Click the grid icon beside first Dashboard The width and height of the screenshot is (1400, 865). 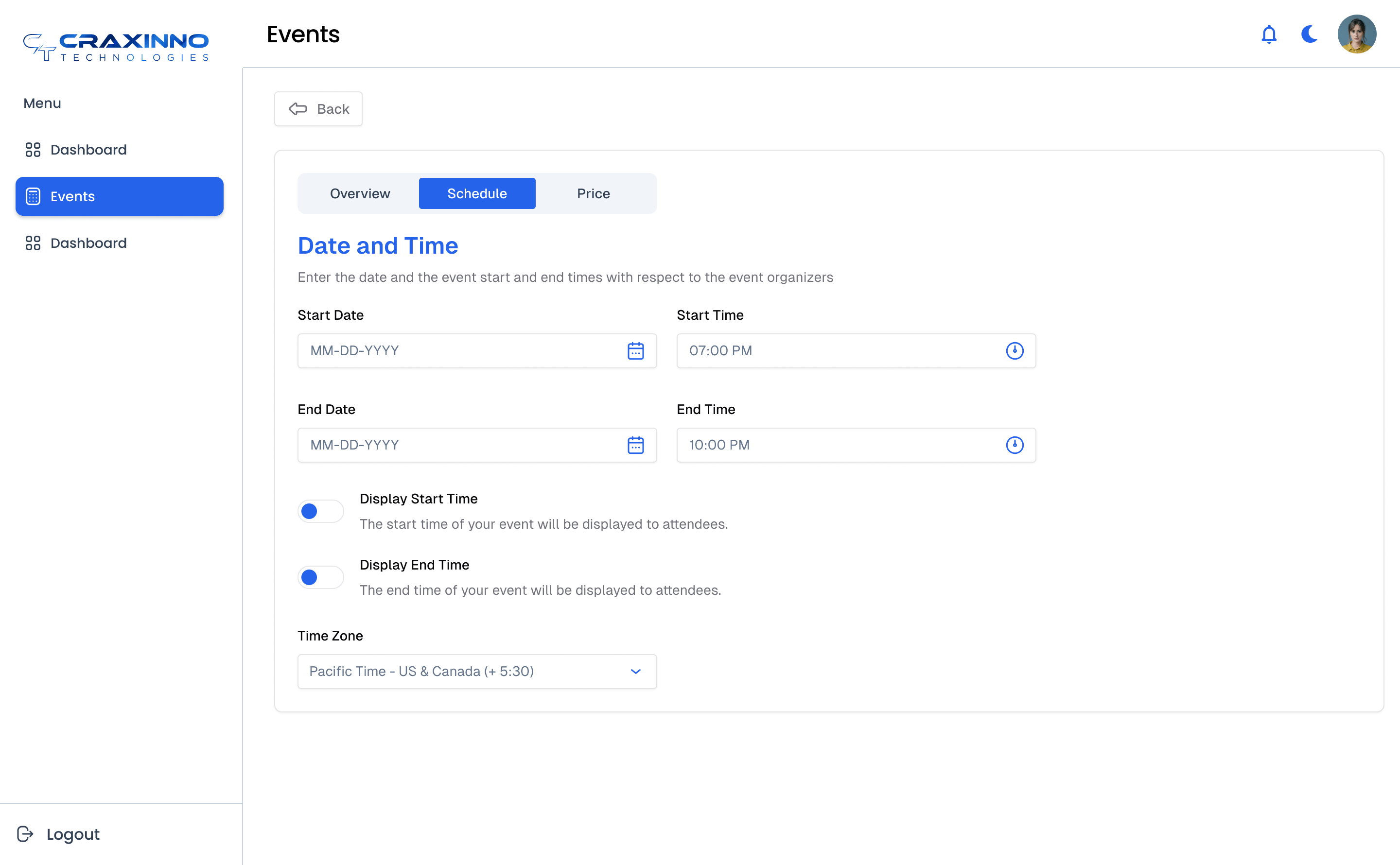[33, 150]
